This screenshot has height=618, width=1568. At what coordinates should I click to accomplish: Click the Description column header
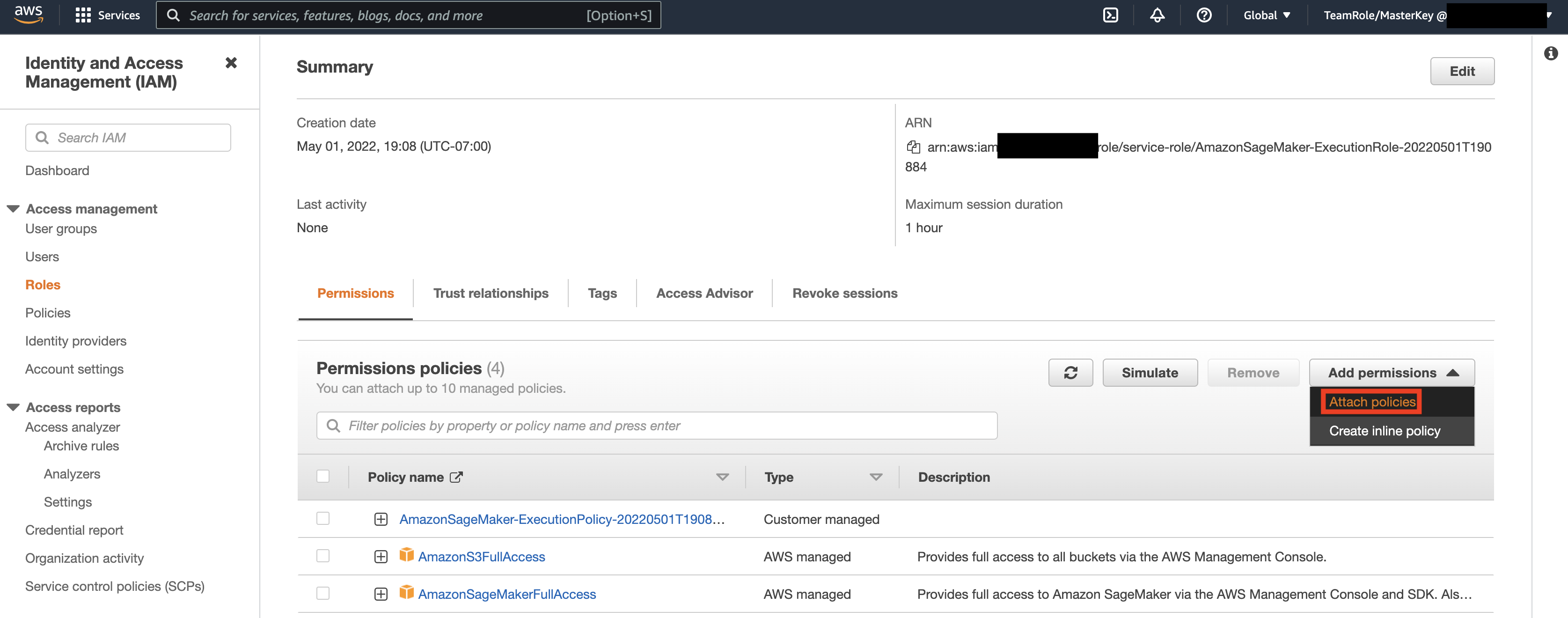(954, 478)
